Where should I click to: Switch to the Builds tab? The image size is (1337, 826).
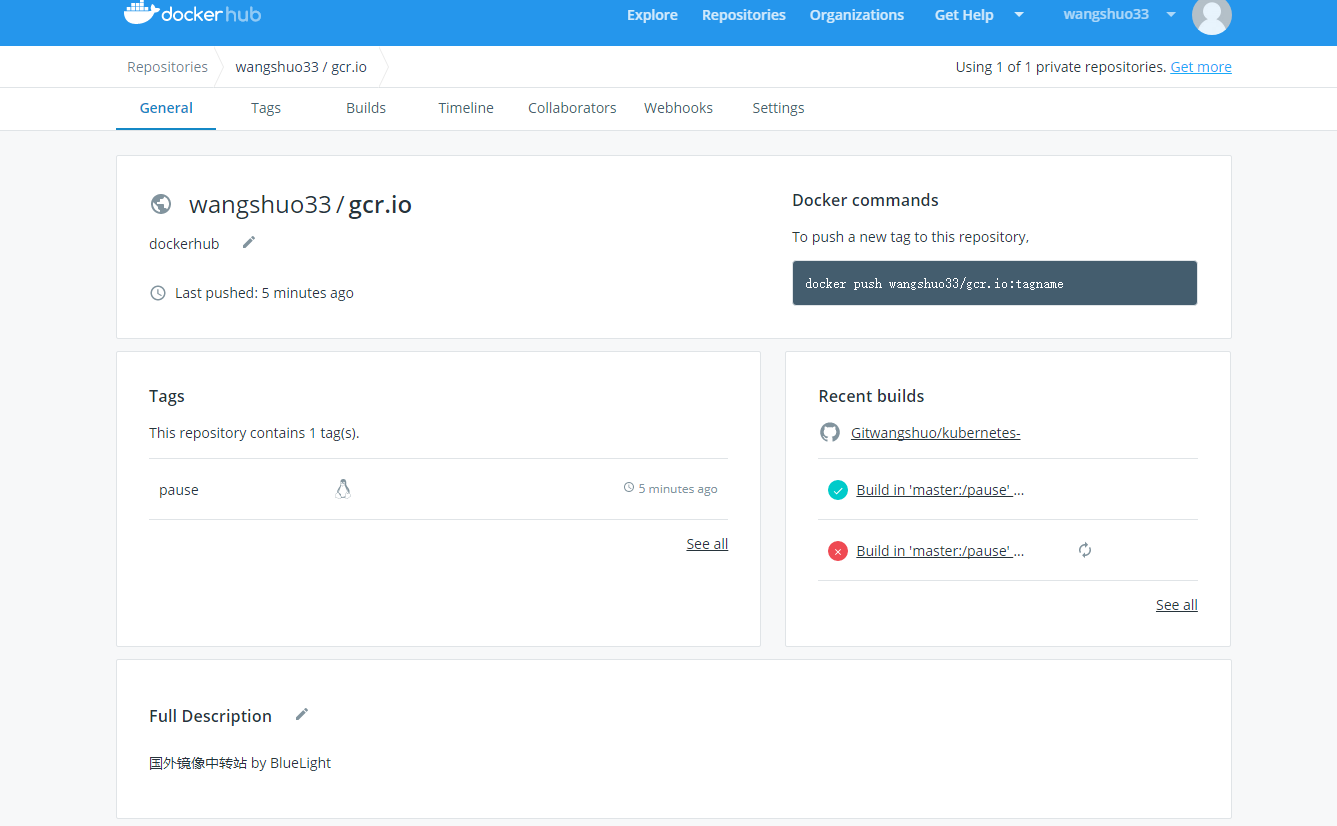366,108
